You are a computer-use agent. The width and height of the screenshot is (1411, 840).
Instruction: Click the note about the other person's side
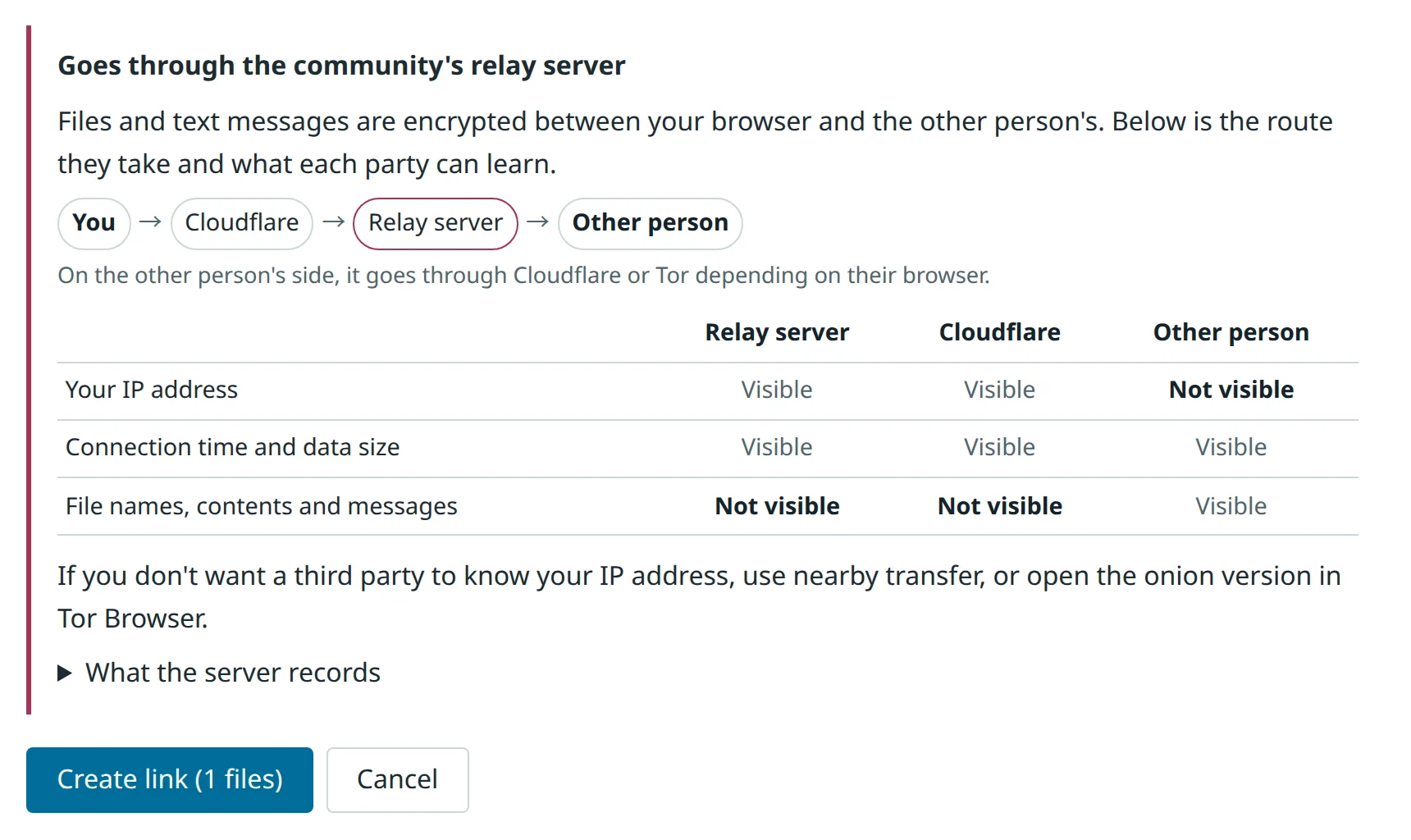pos(523,275)
